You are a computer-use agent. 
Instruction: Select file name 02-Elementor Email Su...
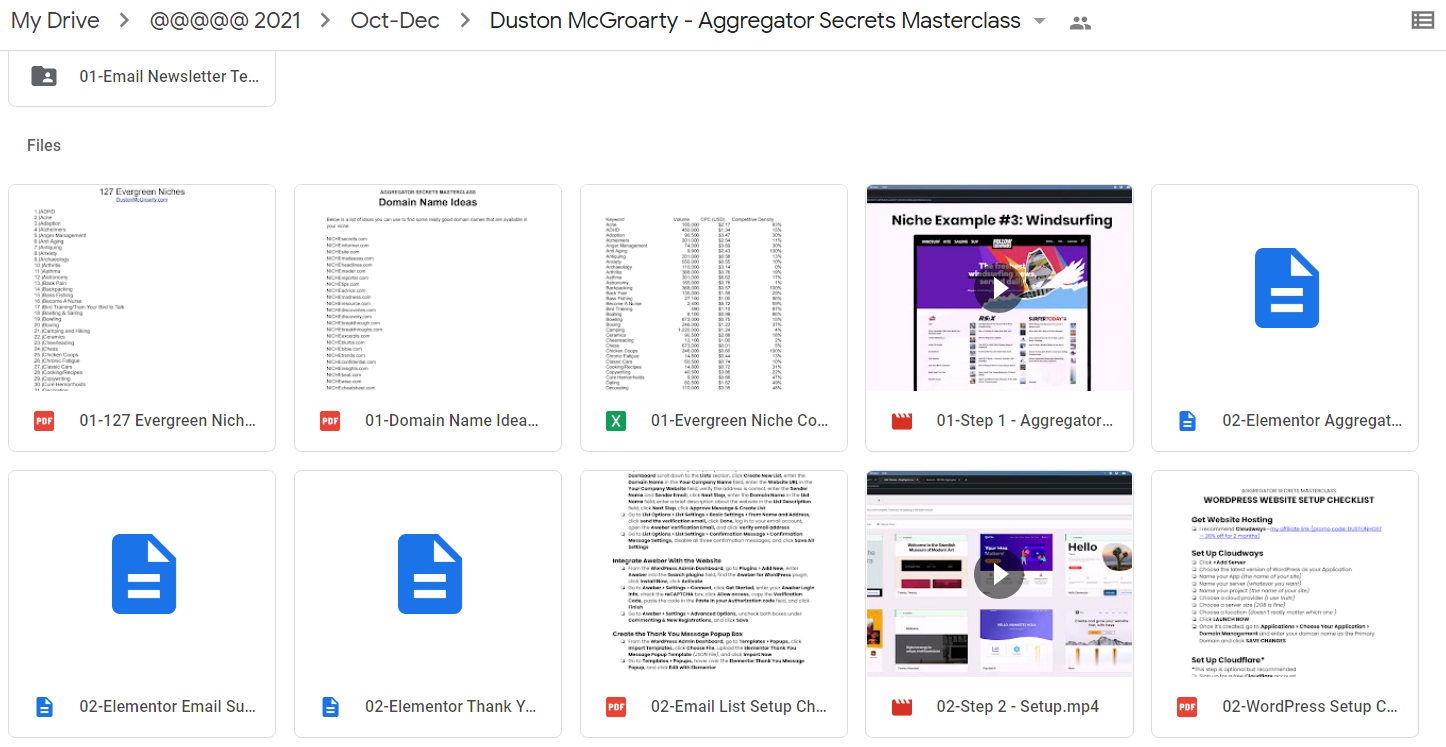click(x=168, y=707)
